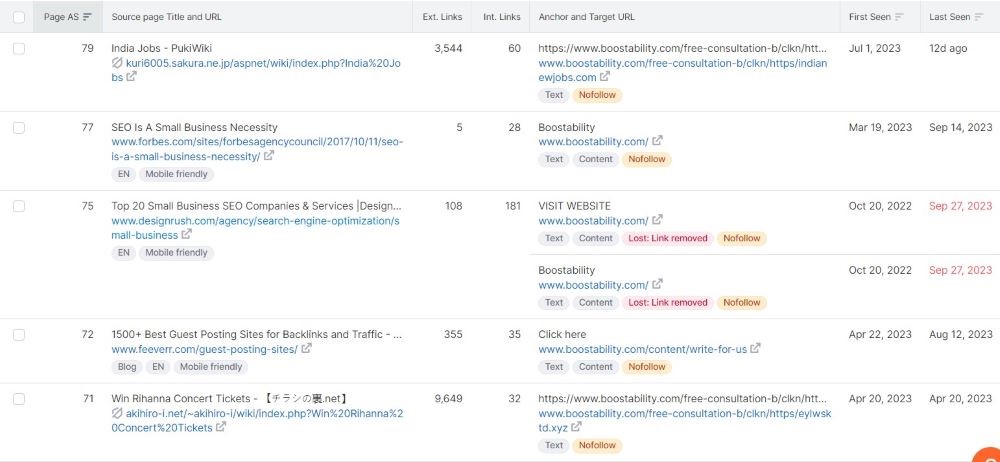
Task: Open boostability.com/content/write-for-us target link
Action: [642, 349]
